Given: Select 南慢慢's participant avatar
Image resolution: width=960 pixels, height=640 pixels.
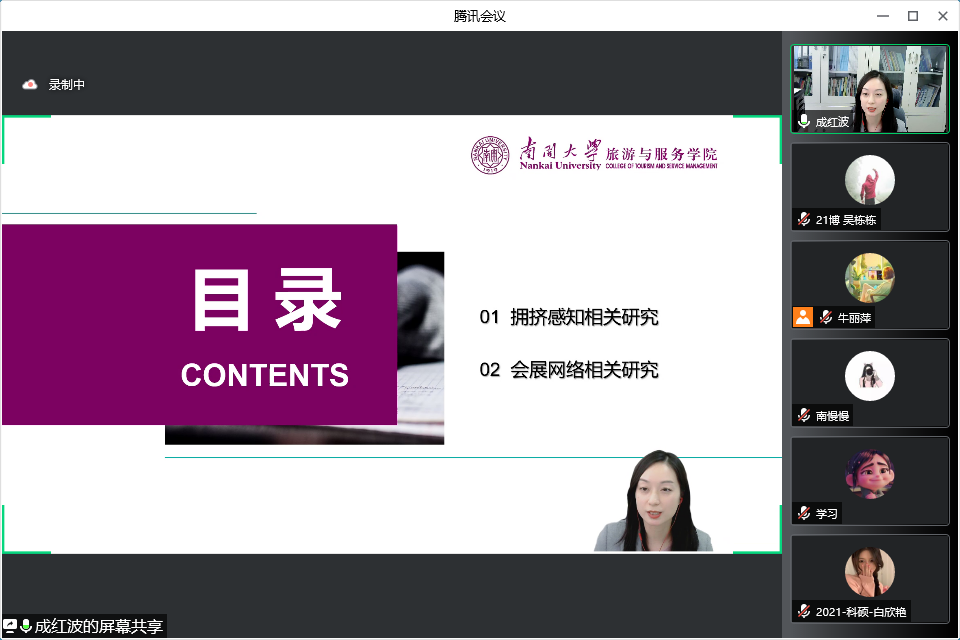Looking at the screenshot, I should tap(869, 376).
